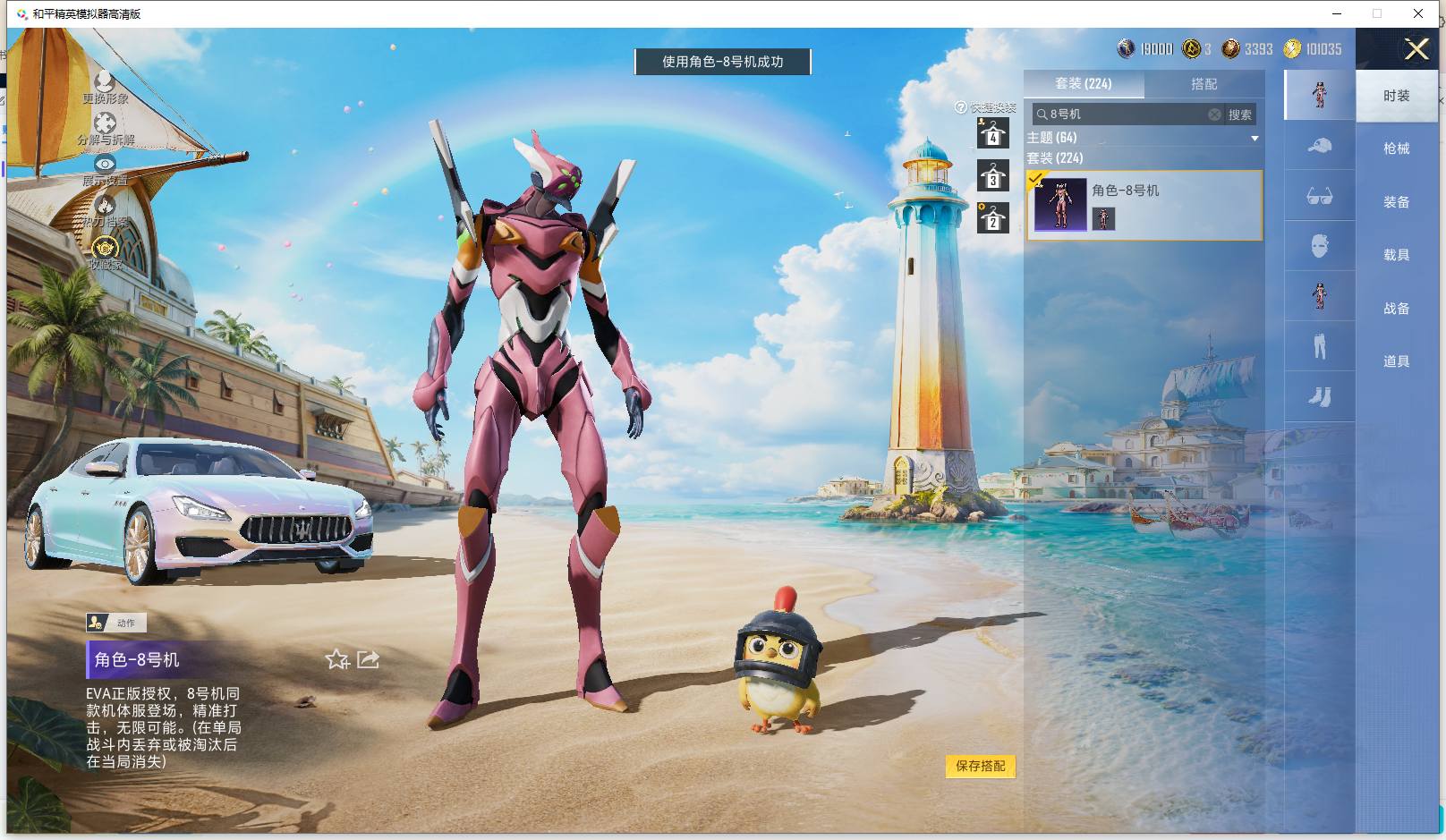Select the pants category icon
This screenshot has height=840, width=1446.
coord(1320,345)
